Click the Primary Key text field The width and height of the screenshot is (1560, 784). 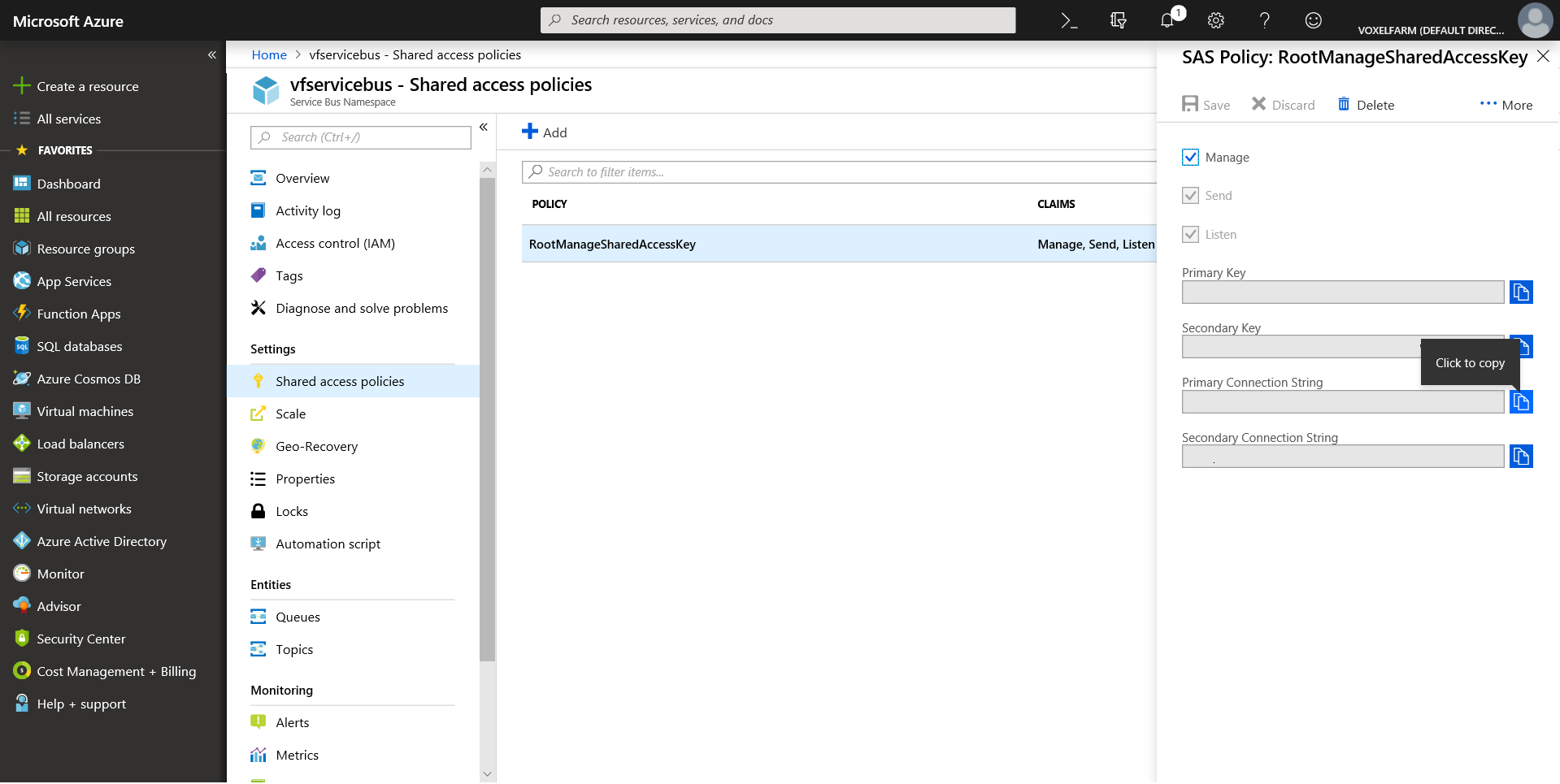pyautogui.click(x=1342, y=292)
